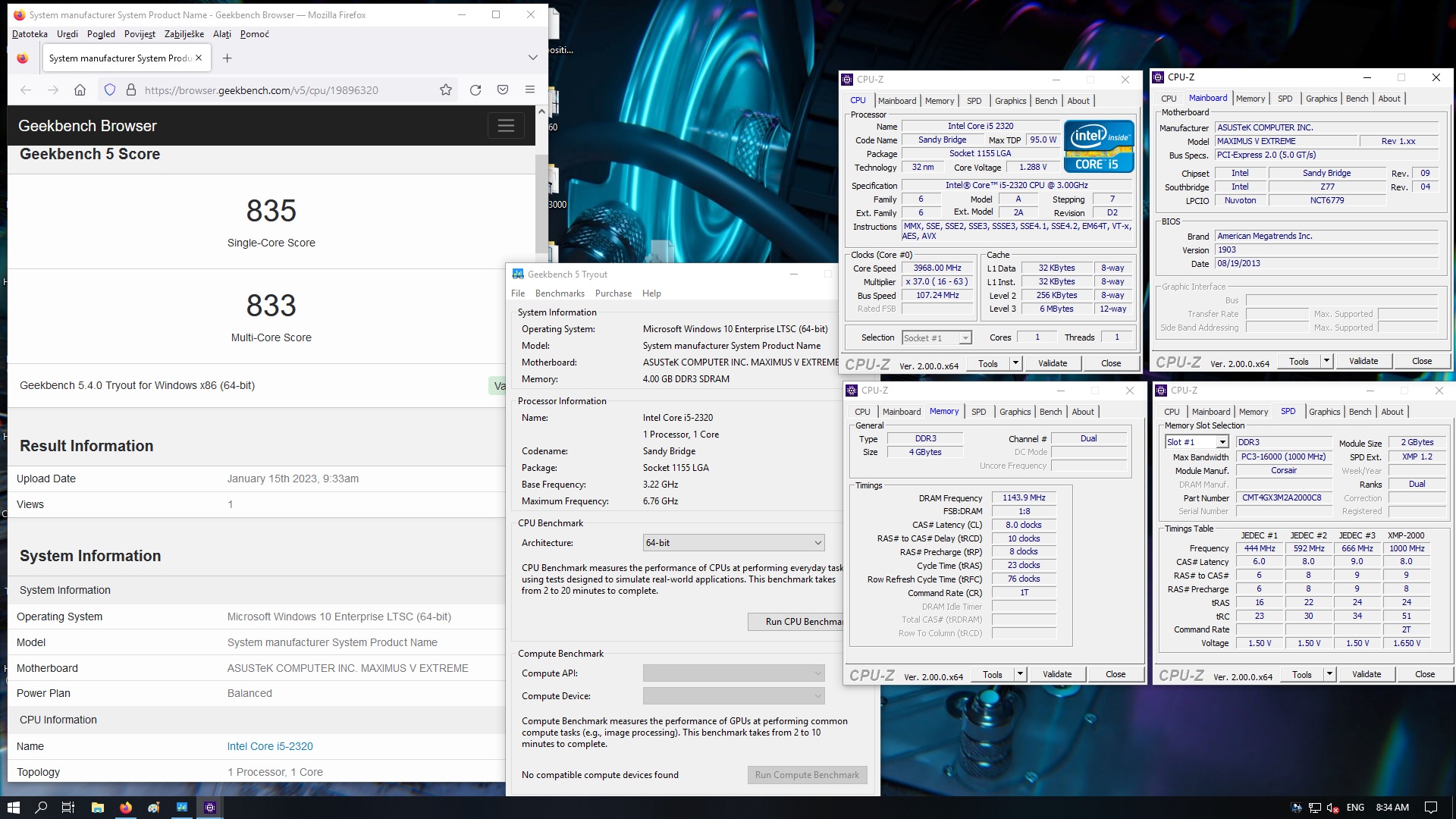Open the Alati menu in Firefox
This screenshot has width=1456, height=819.
[x=222, y=34]
